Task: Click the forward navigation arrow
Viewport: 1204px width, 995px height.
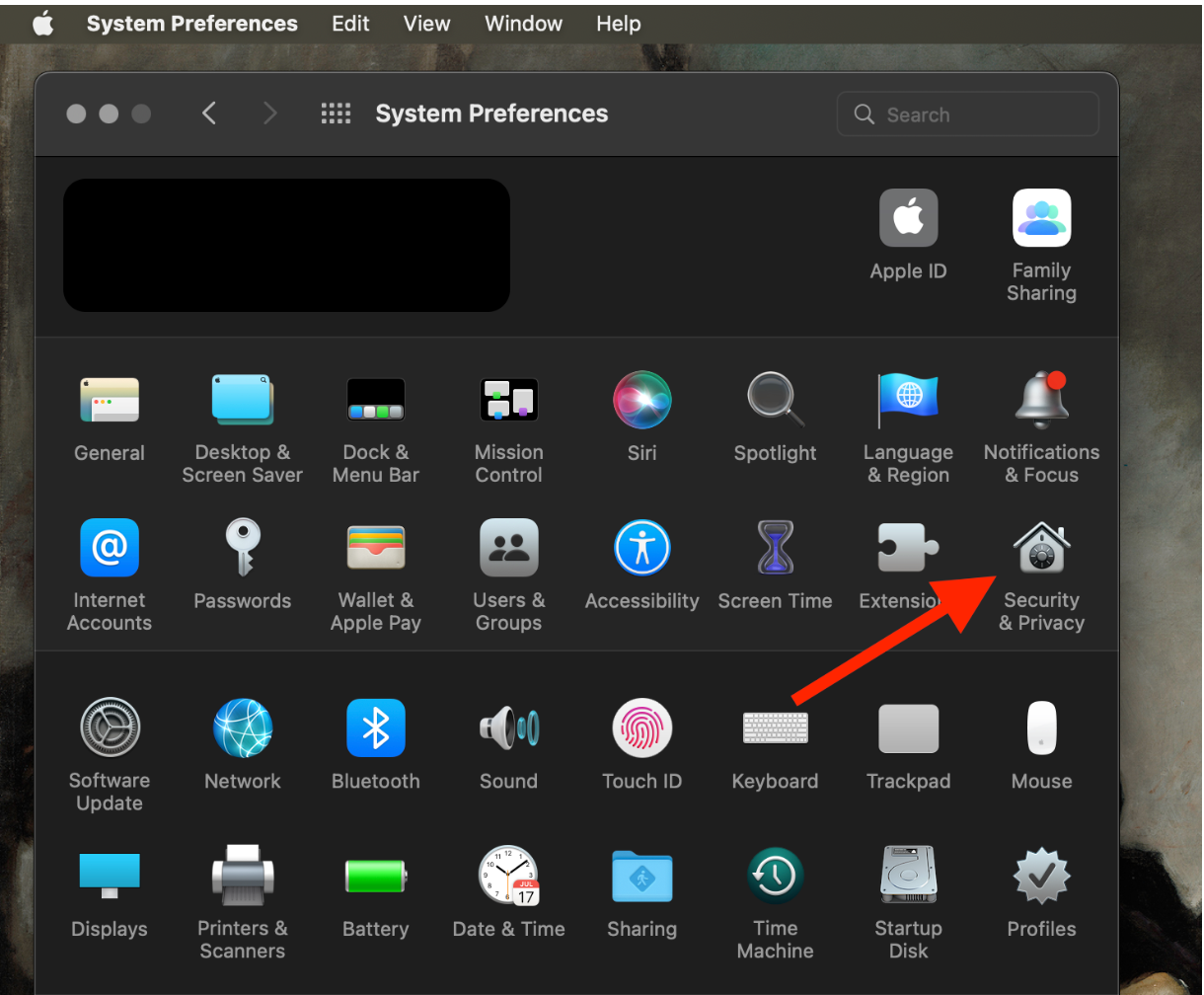Action: coord(269,114)
